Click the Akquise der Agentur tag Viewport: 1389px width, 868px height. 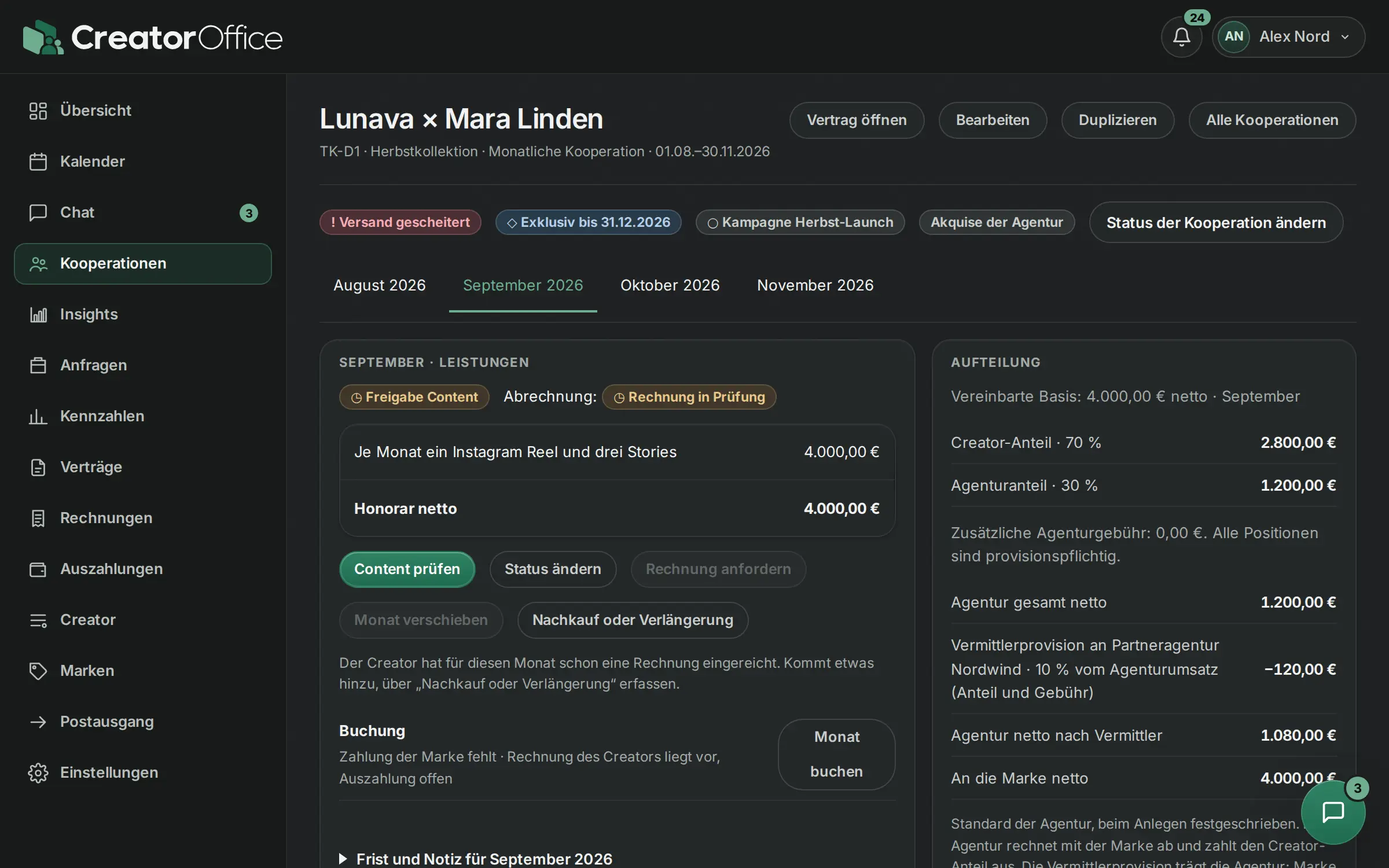997,222
